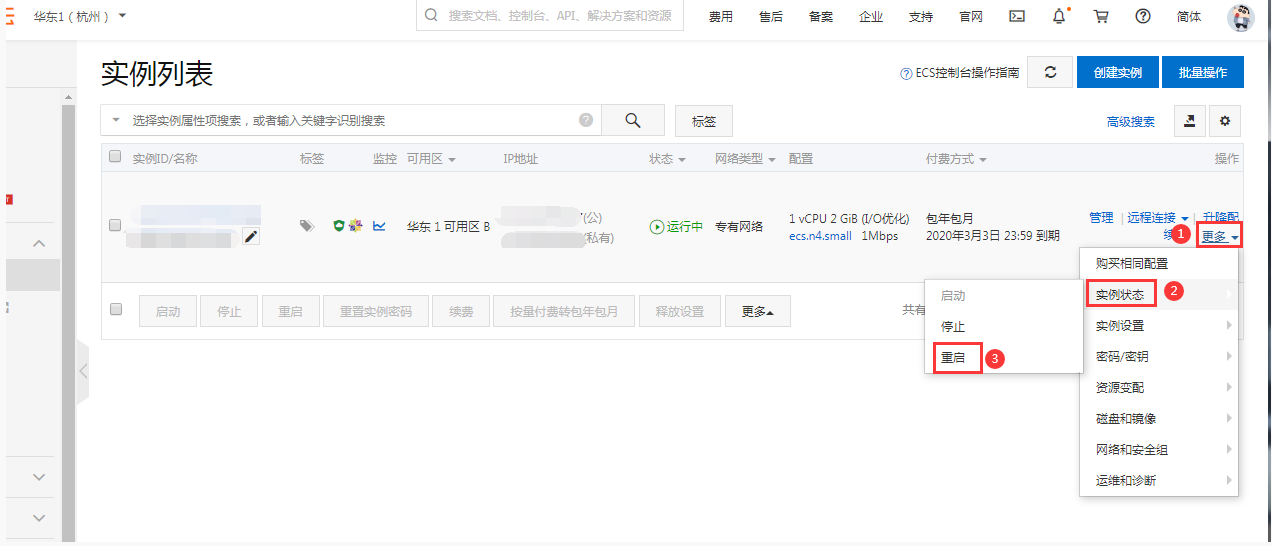Click the 创建实例 button

[x=1117, y=72]
